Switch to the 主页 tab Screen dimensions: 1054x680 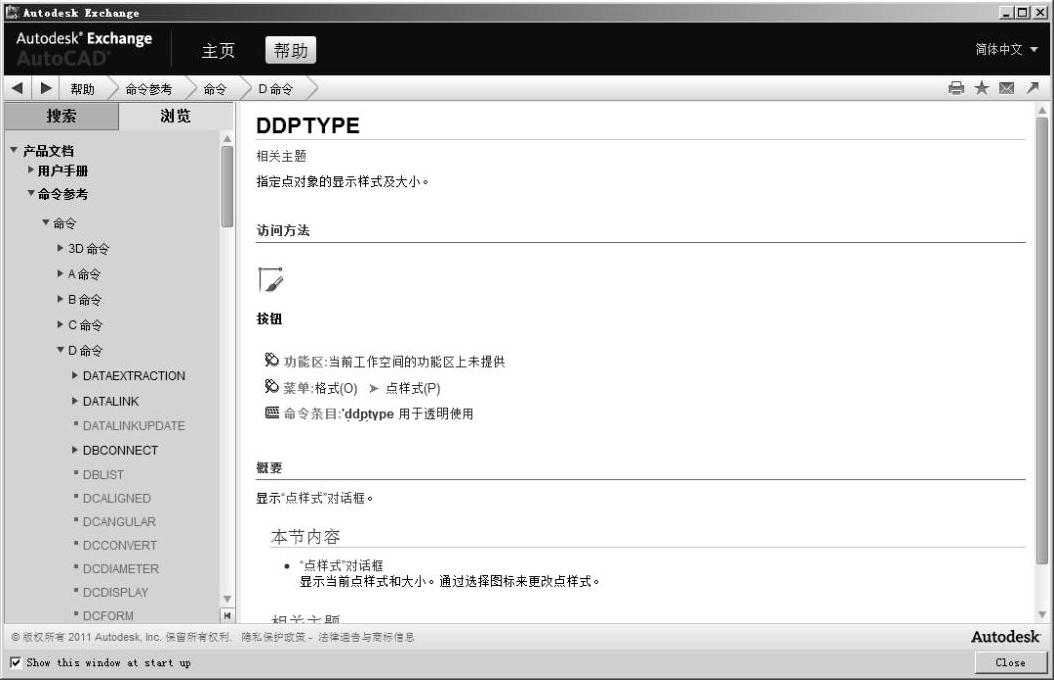pos(218,50)
